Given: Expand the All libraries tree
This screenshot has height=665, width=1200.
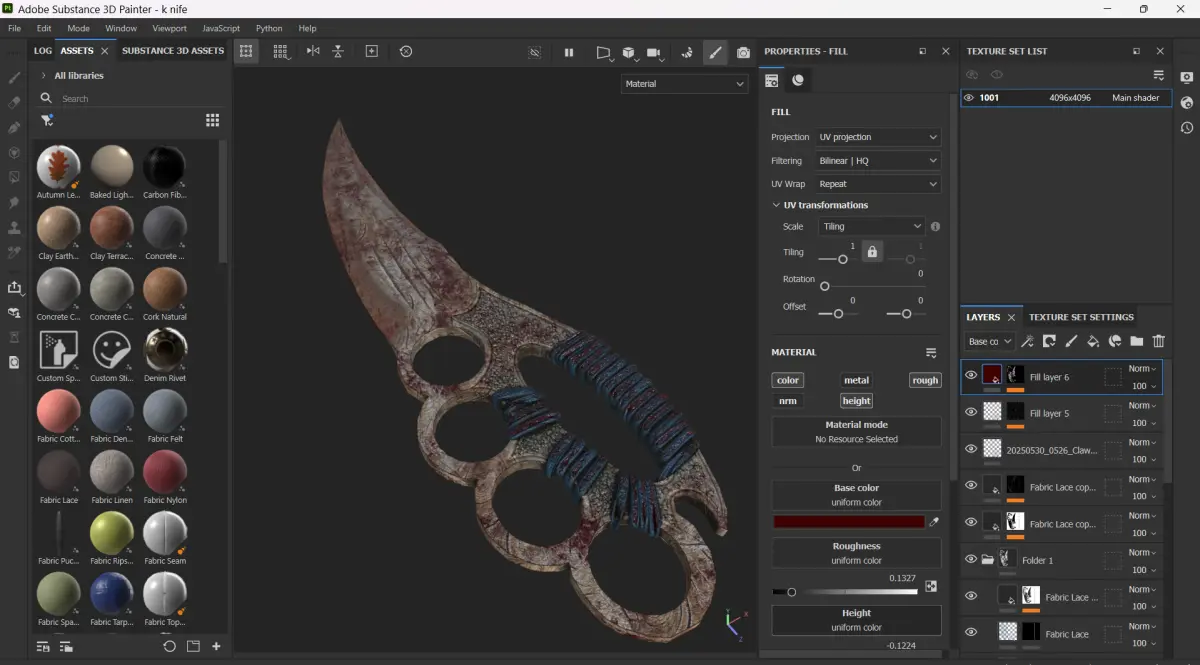Looking at the screenshot, I should 44,76.
